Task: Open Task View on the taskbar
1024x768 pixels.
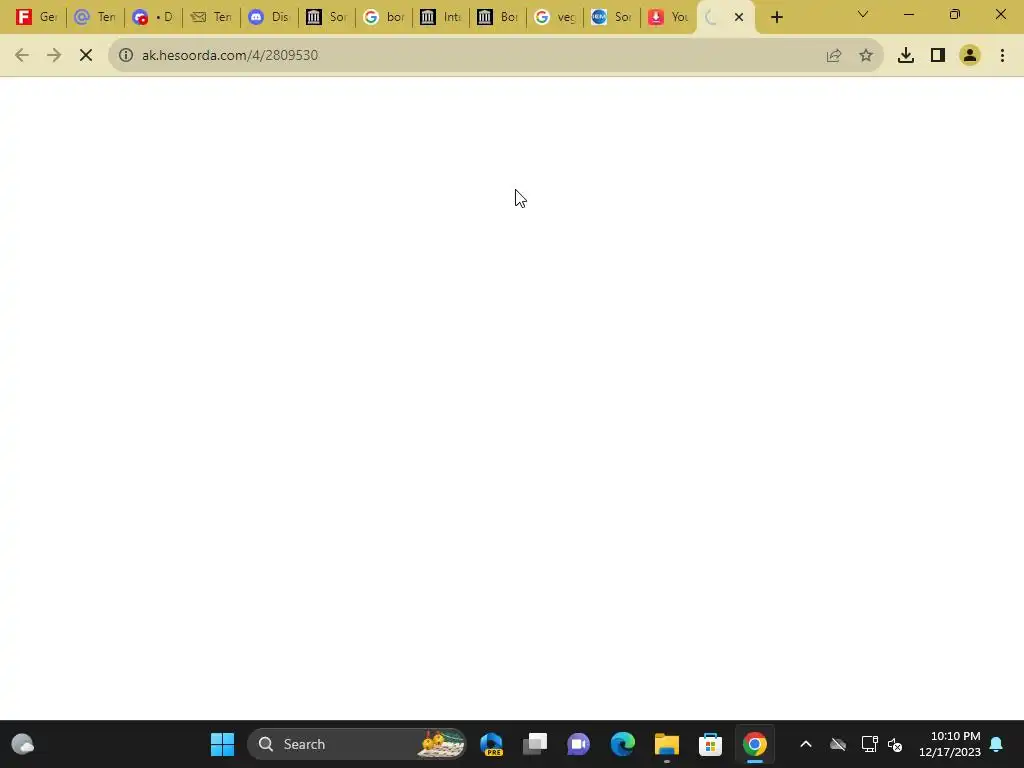Action: click(535, 744)
